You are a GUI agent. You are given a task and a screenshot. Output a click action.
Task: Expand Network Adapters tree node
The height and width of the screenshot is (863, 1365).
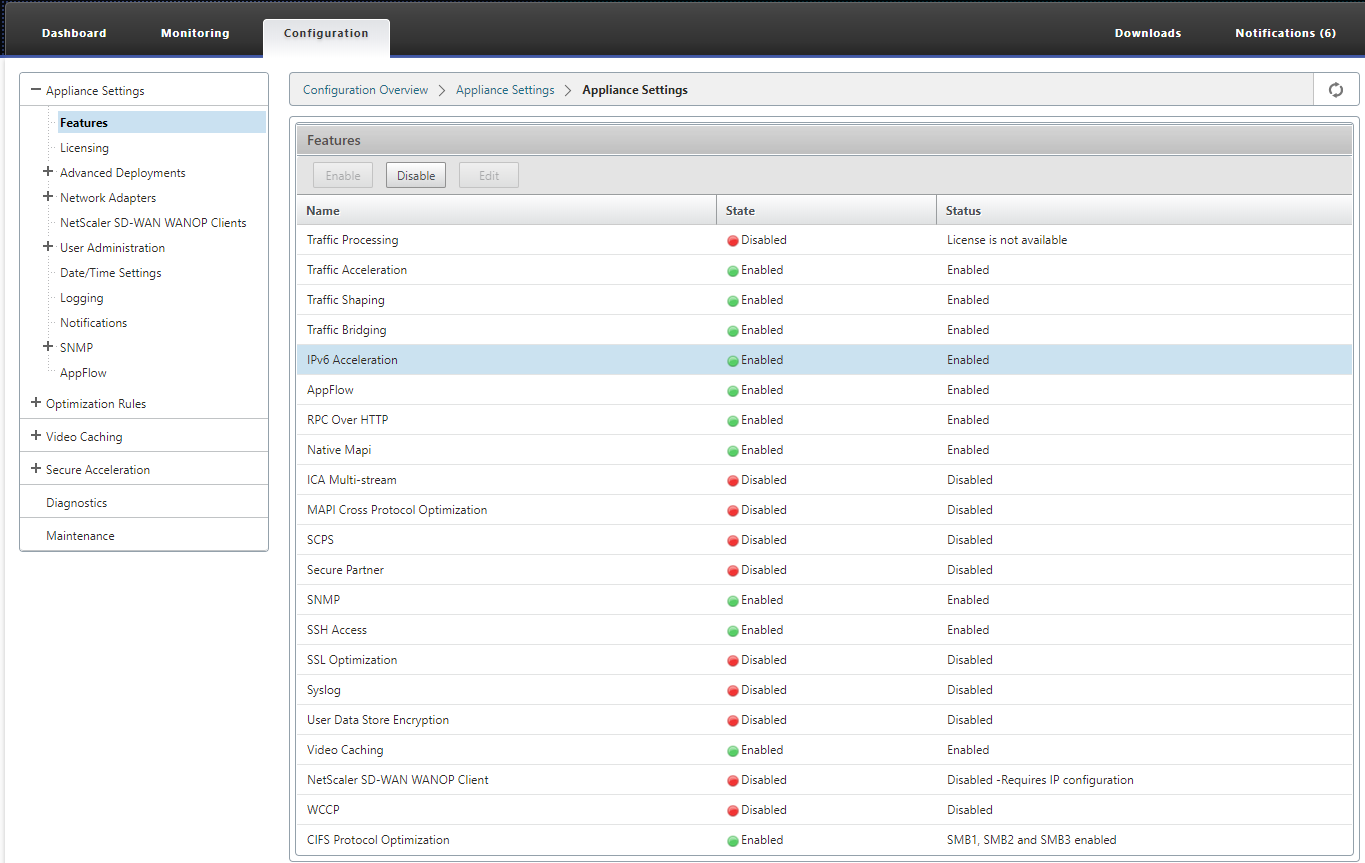48,197
